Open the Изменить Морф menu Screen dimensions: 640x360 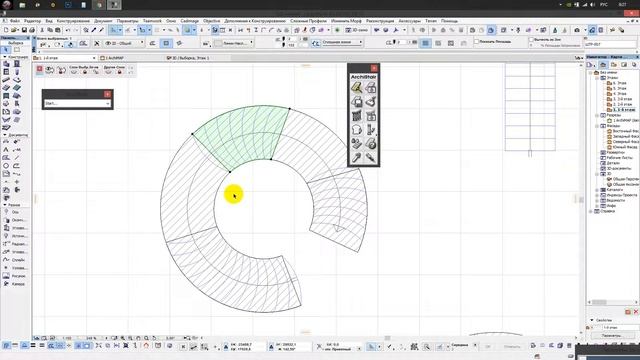346,21
